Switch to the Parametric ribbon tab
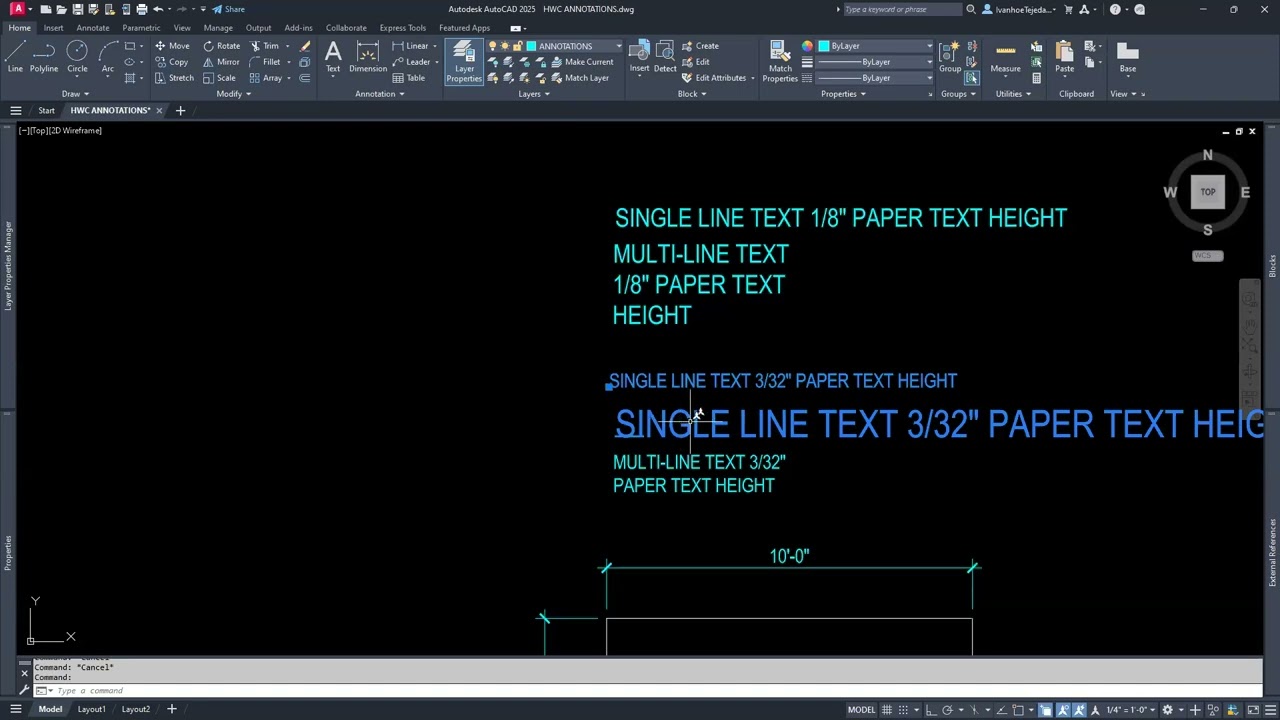 pos(141,28)
